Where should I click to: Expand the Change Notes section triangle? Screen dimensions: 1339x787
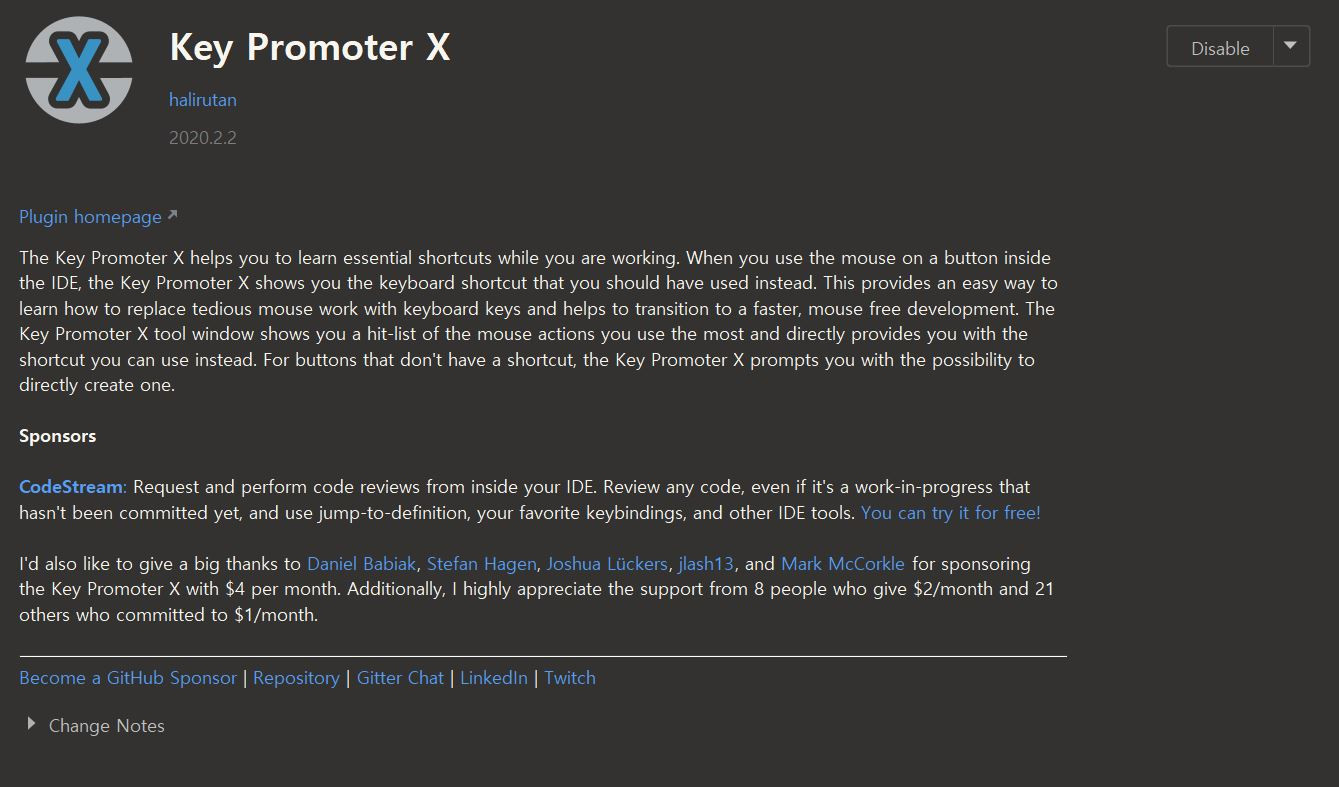[x=31, y=724]
